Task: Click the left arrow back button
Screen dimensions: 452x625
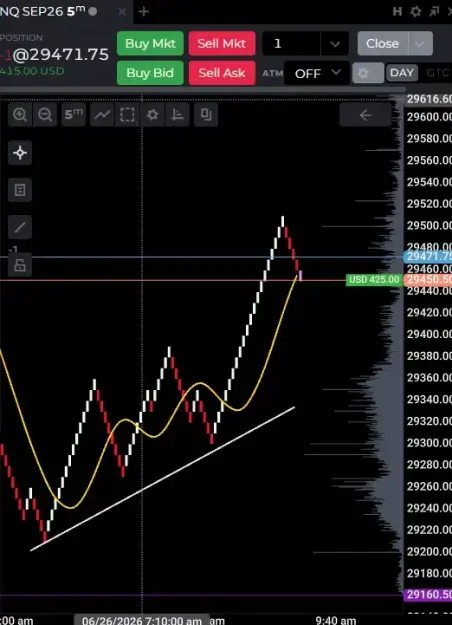Action: click(x=365, y=115)
